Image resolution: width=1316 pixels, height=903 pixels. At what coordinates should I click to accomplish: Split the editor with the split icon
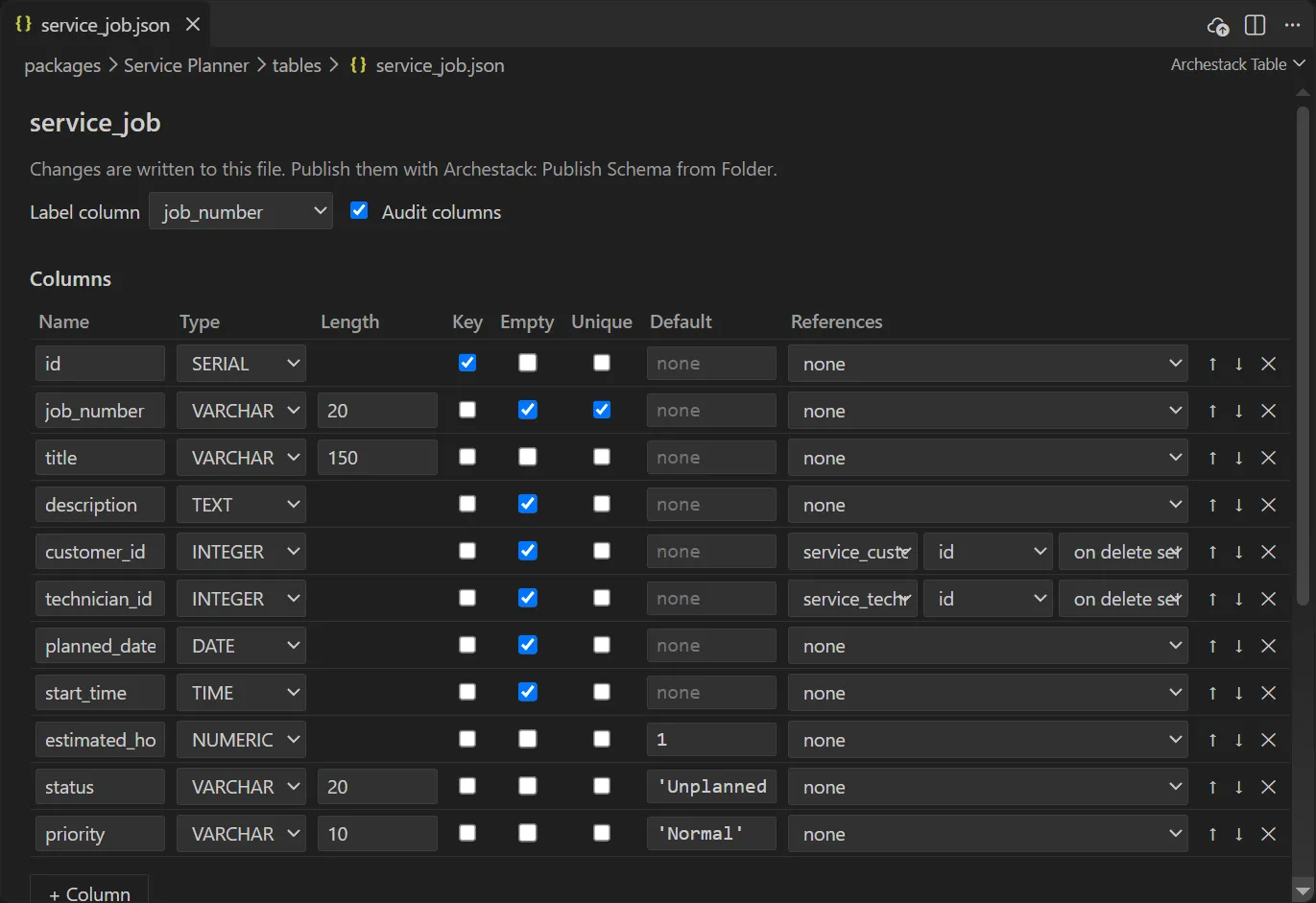pyautogui.click(x=1255, y=25)
